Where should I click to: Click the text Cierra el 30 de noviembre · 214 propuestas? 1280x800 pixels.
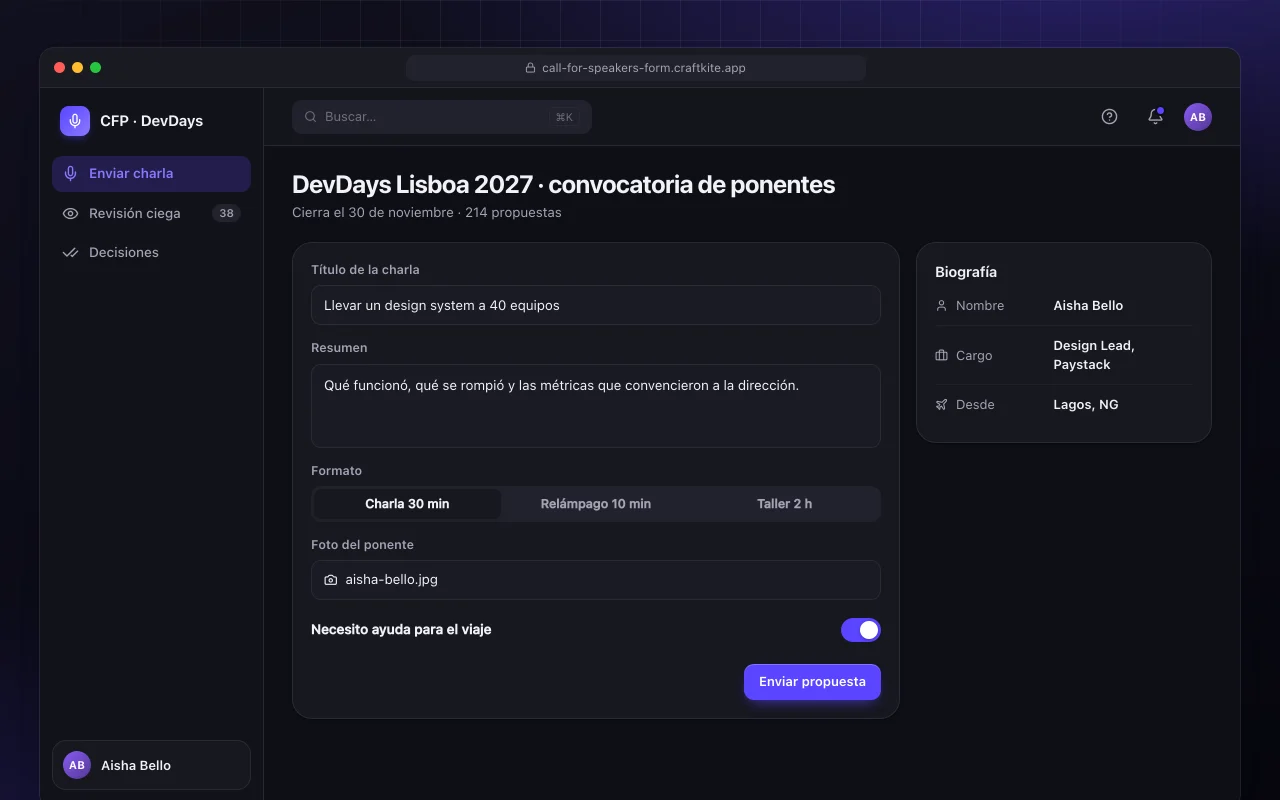(x=427, y=213)
